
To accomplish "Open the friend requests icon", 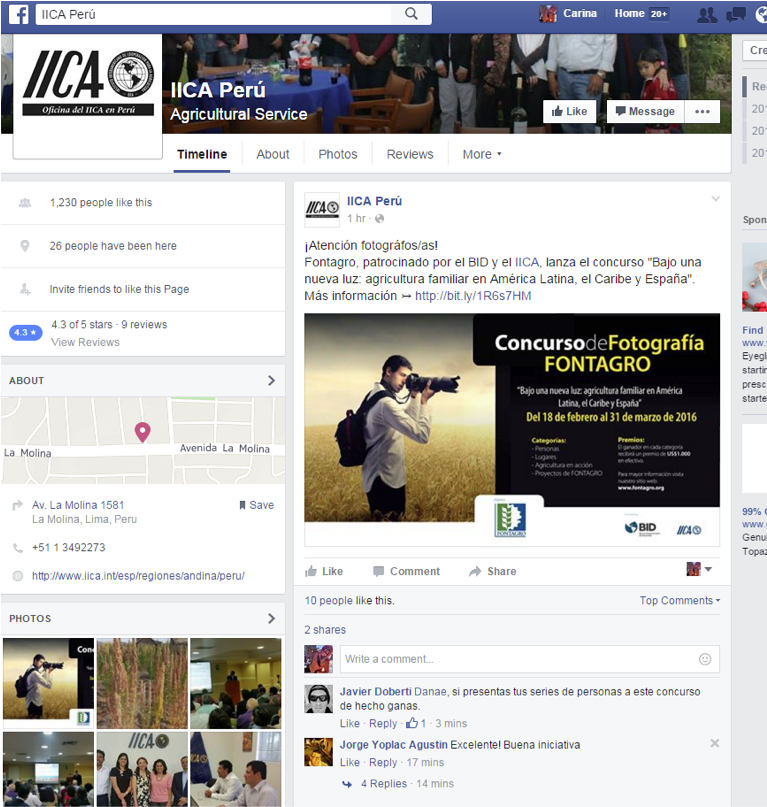I will click(707, 14).
